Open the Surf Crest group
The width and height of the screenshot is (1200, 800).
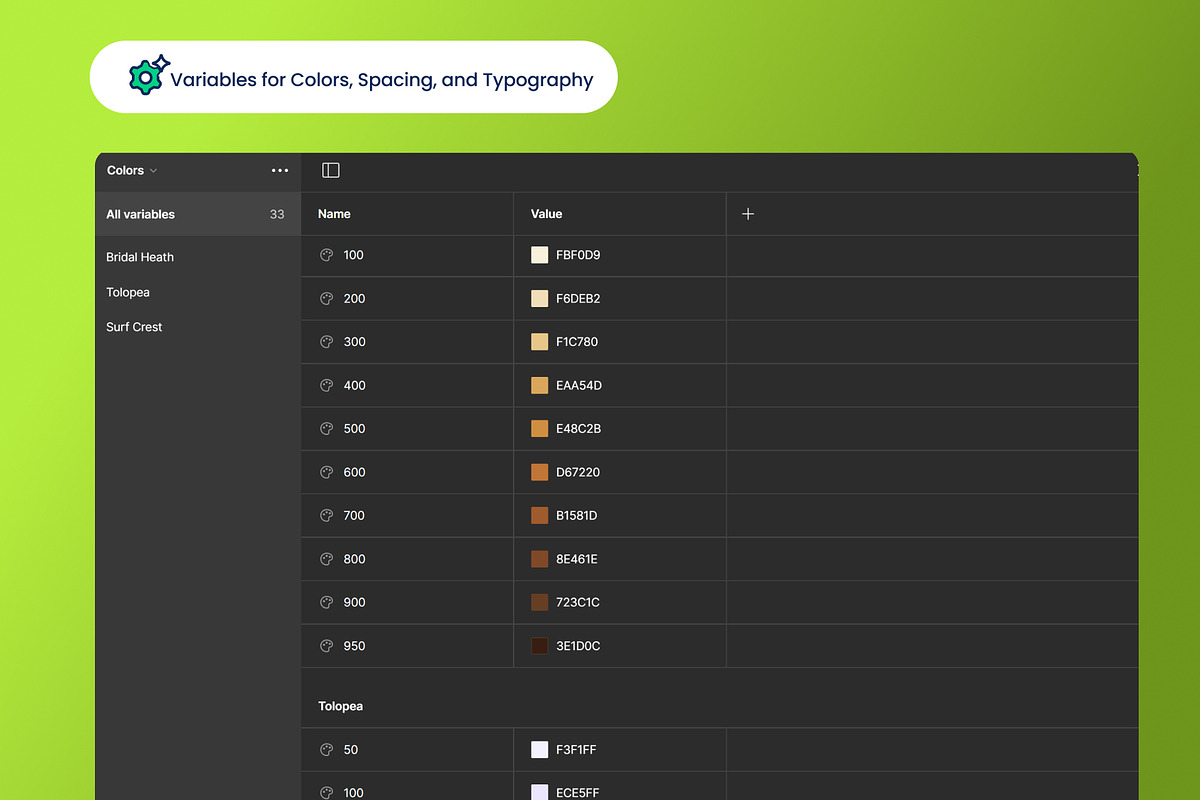134,327
